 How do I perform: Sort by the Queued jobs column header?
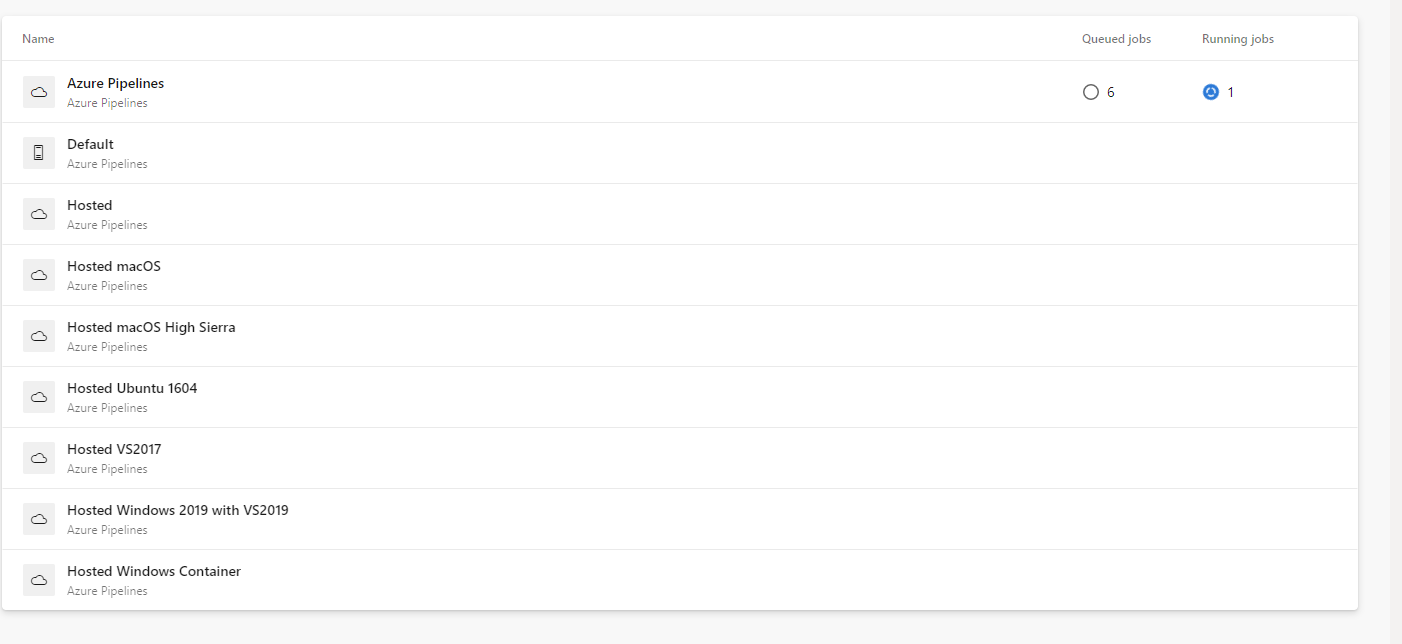point(1116,39)
